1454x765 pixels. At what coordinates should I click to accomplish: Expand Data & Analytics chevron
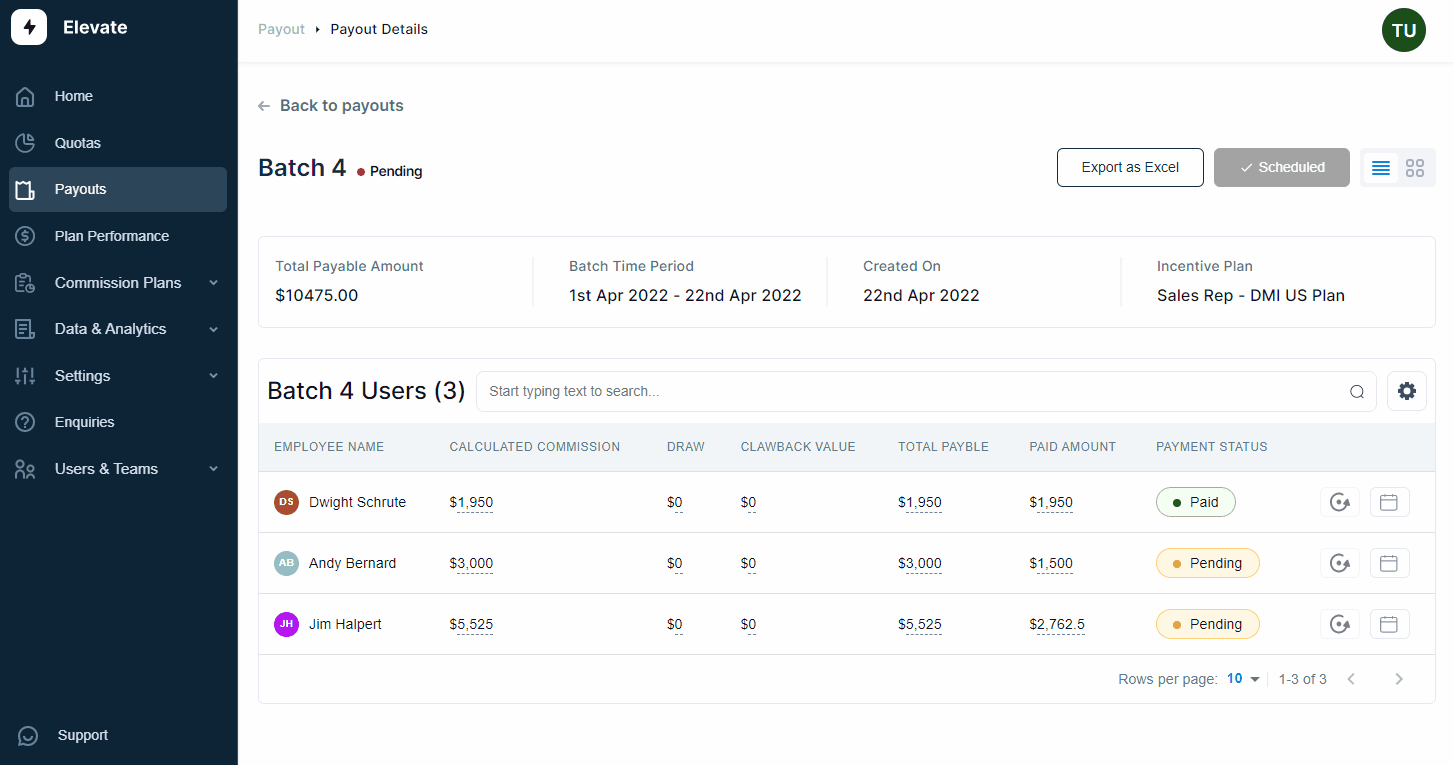(x=213, y=329)
